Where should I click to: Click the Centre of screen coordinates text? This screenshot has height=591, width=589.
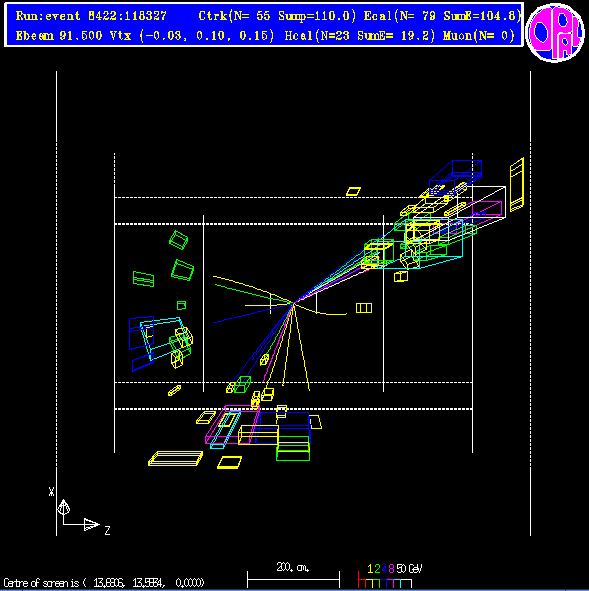[x=104, y=583]
